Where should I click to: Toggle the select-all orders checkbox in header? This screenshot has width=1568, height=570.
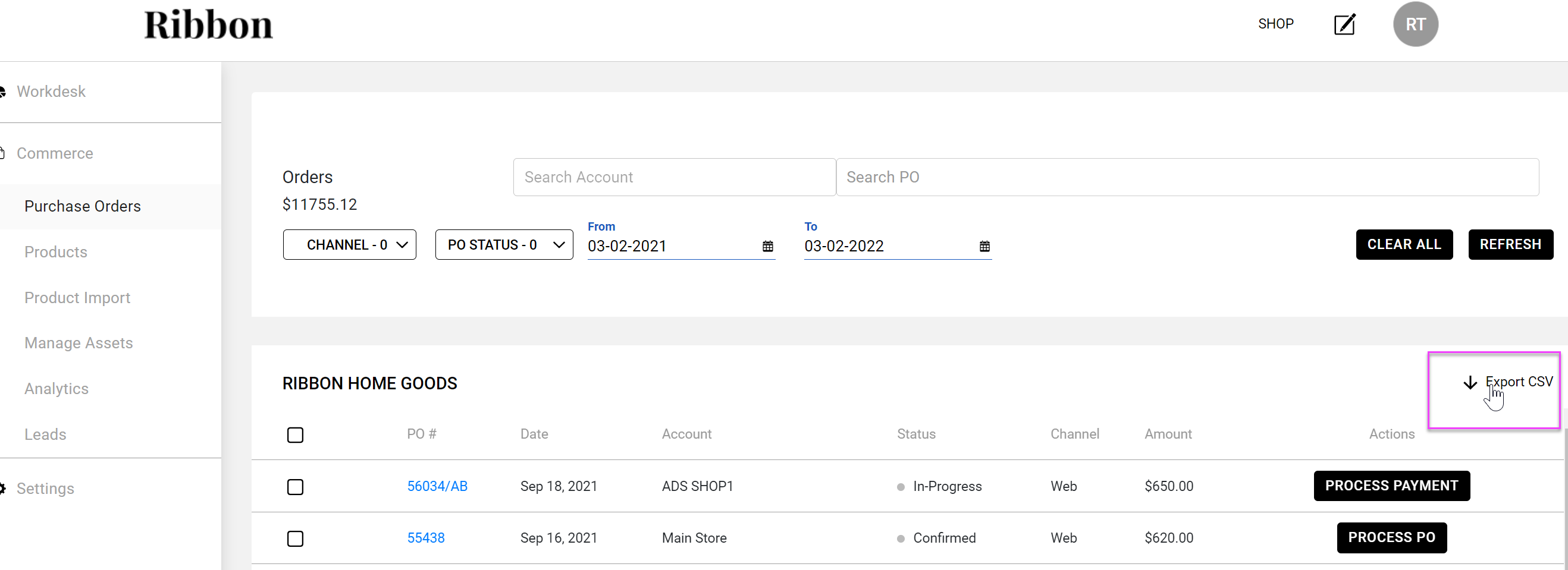[295, 435]
